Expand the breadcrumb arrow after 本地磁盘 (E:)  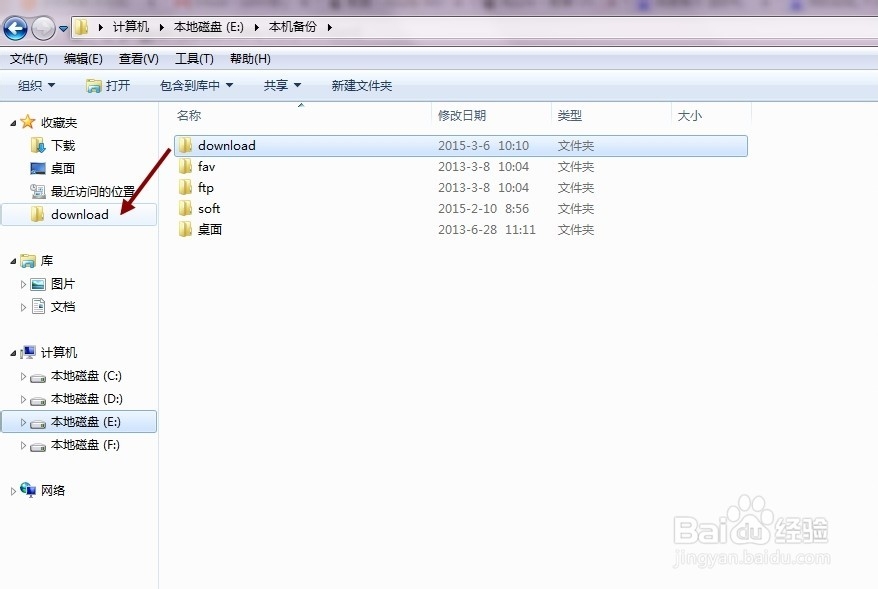pyautogui.click(x=256, y=27)
